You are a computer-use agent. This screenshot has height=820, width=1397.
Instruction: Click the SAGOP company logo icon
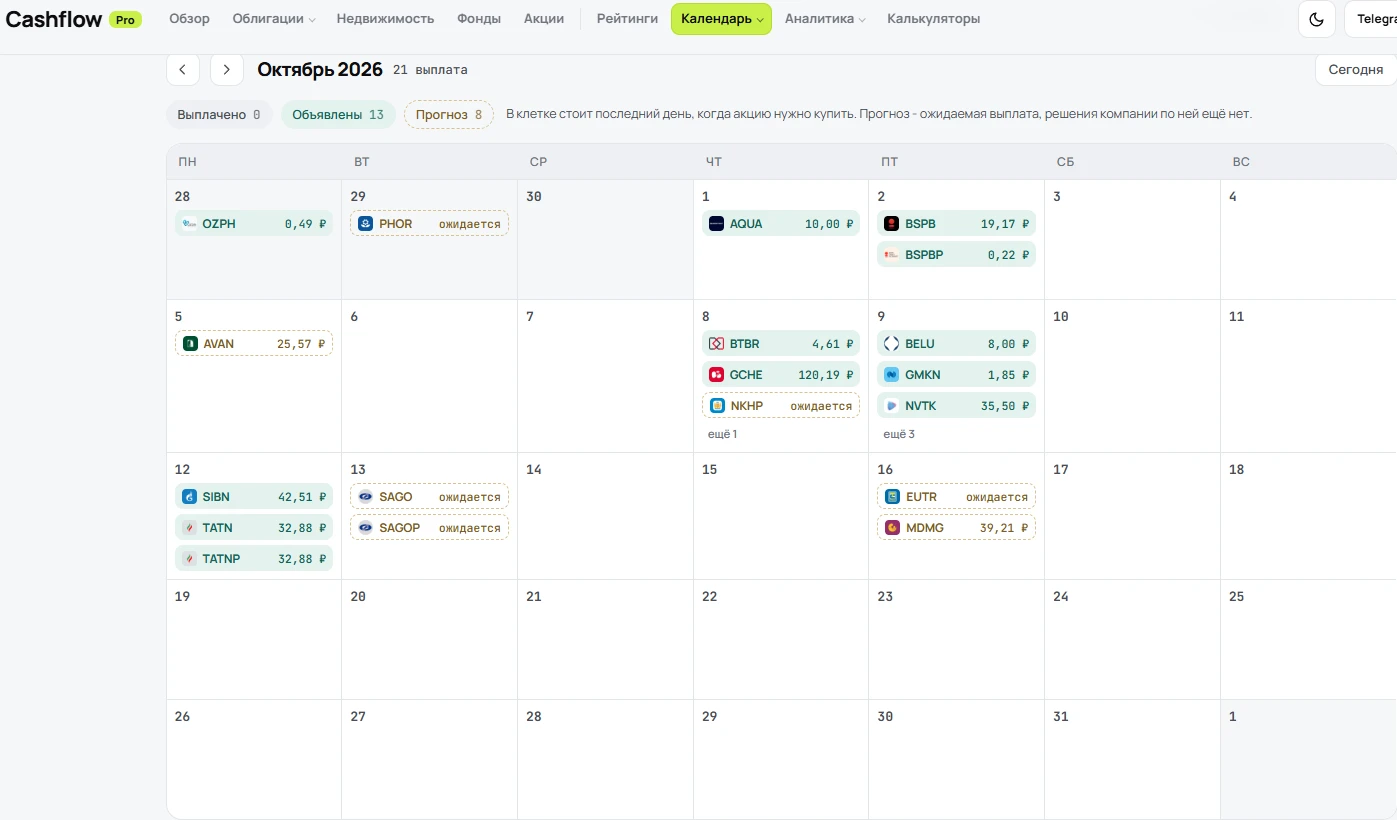click(366, 528)
